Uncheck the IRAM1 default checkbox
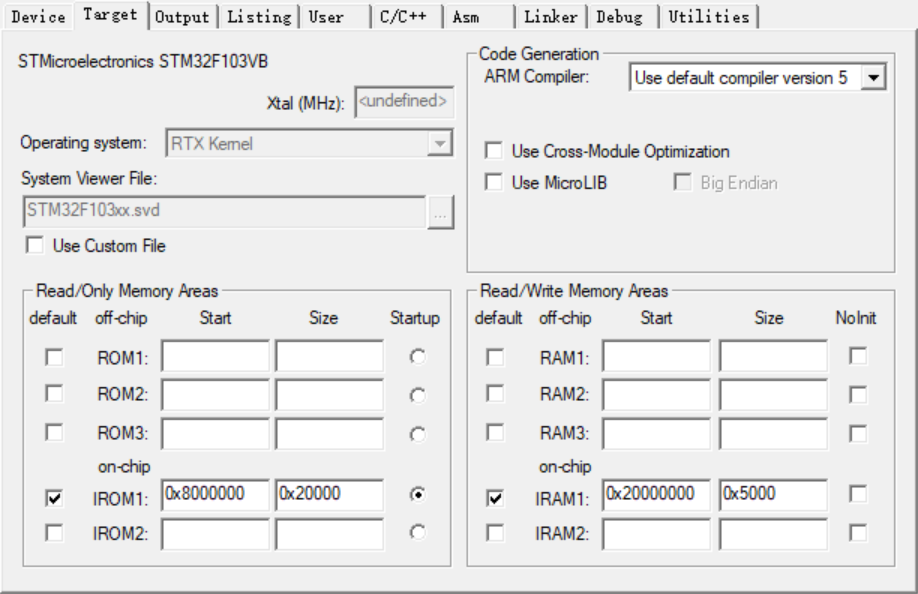The width and height of the screenshot is (918, 594). 495,498
